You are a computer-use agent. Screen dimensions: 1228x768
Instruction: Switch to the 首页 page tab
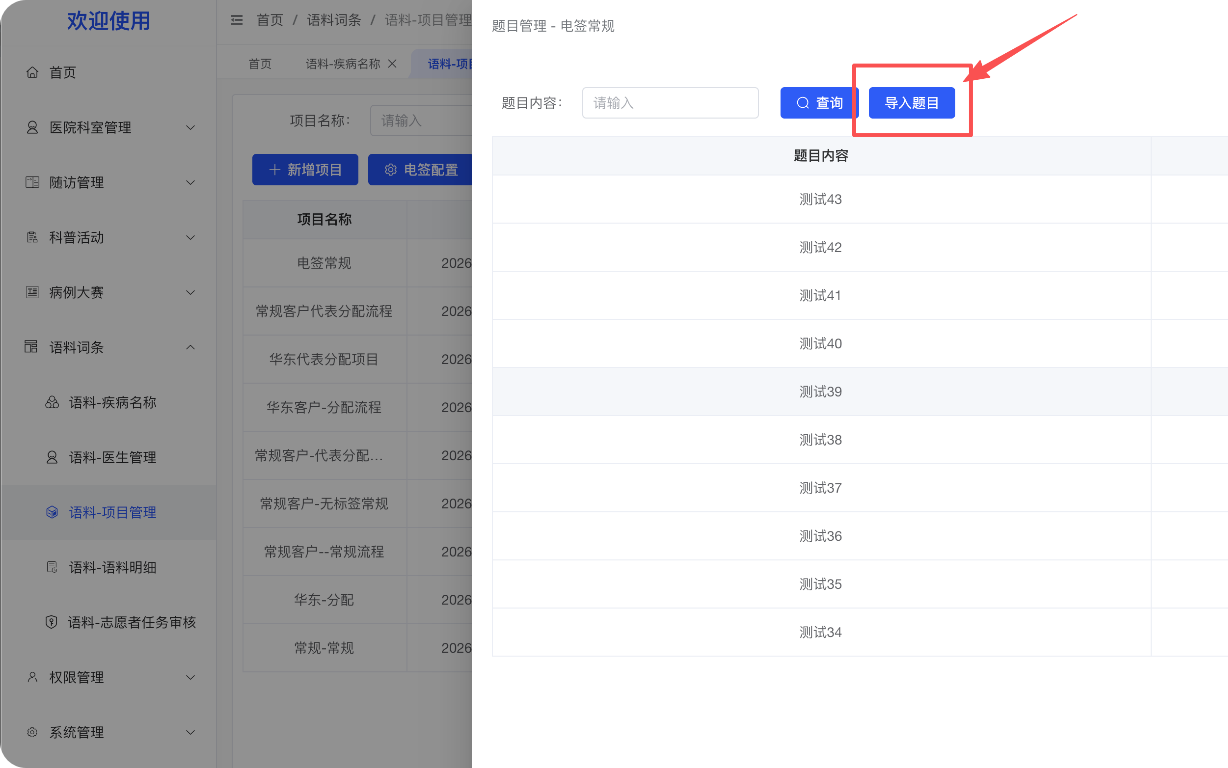[260, 64]
